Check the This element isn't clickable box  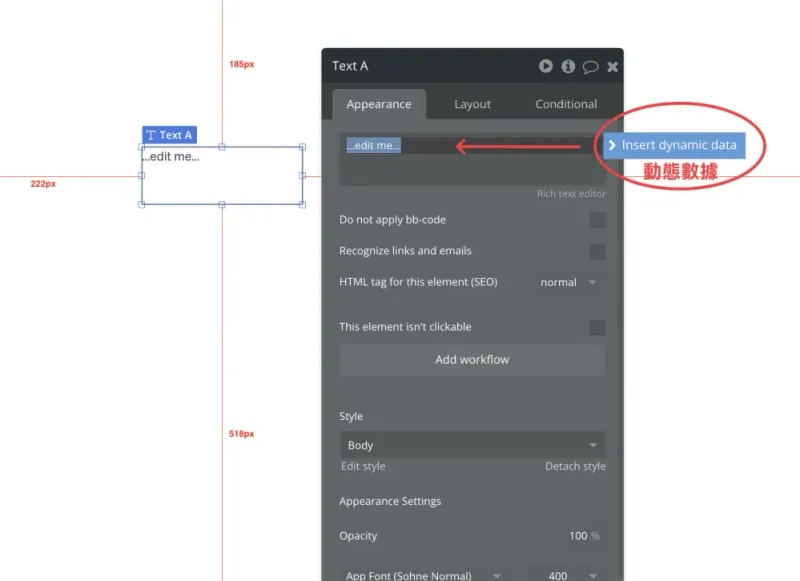pyautogui.click(x=597, y=327)
